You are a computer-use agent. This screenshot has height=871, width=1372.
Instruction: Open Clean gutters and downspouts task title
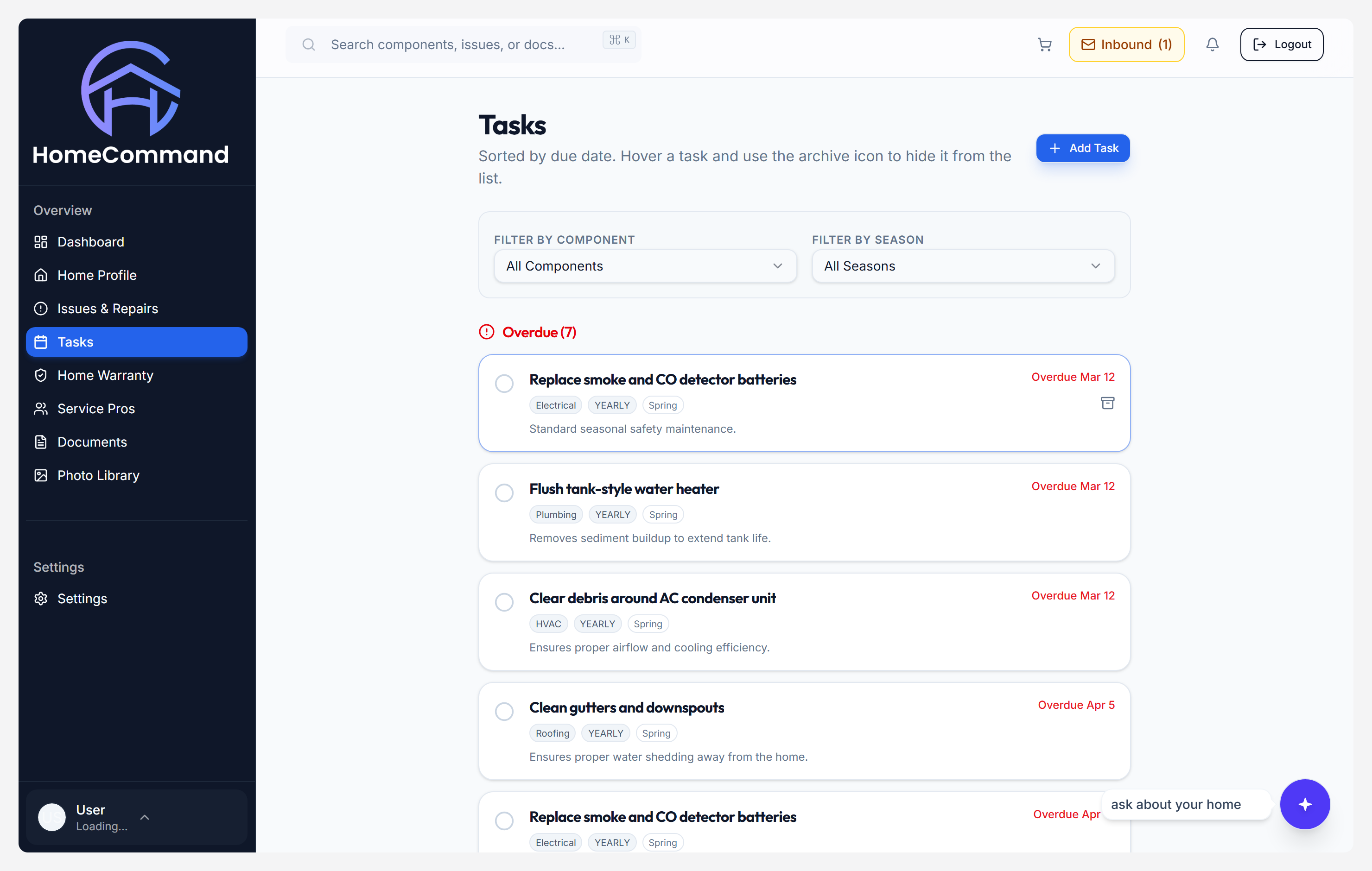tap(627, 707)
